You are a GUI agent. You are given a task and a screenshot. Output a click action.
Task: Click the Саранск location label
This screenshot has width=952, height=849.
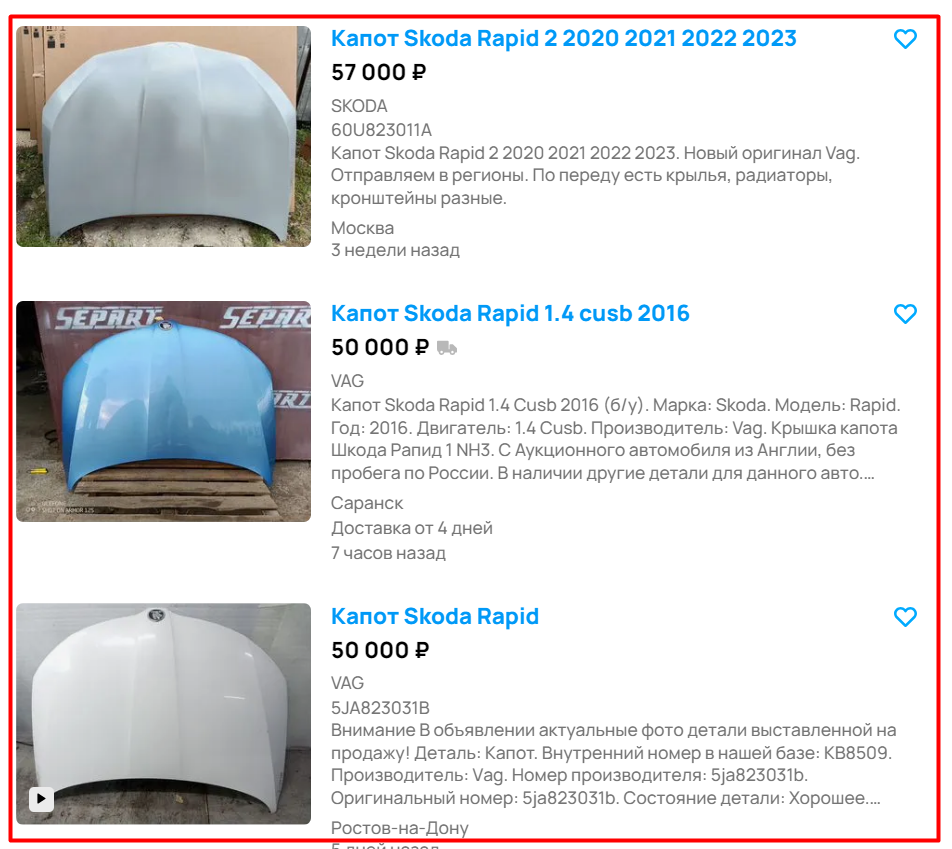(367, 503)
